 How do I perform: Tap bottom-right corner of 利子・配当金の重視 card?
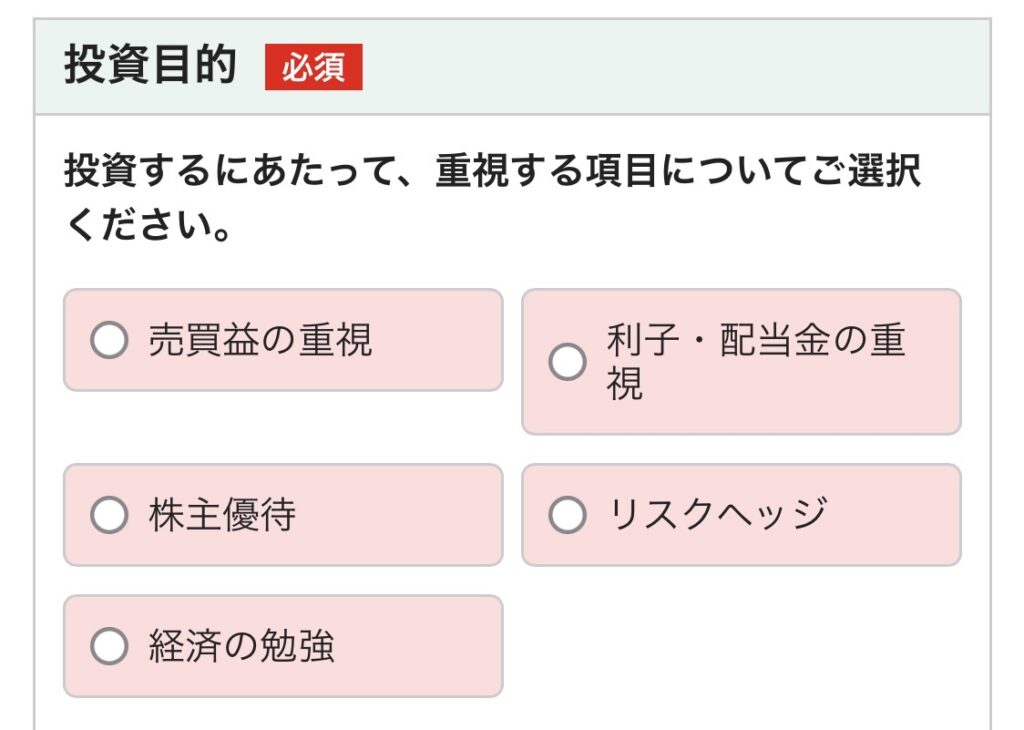pyautogui.click(x=945, y=420)
